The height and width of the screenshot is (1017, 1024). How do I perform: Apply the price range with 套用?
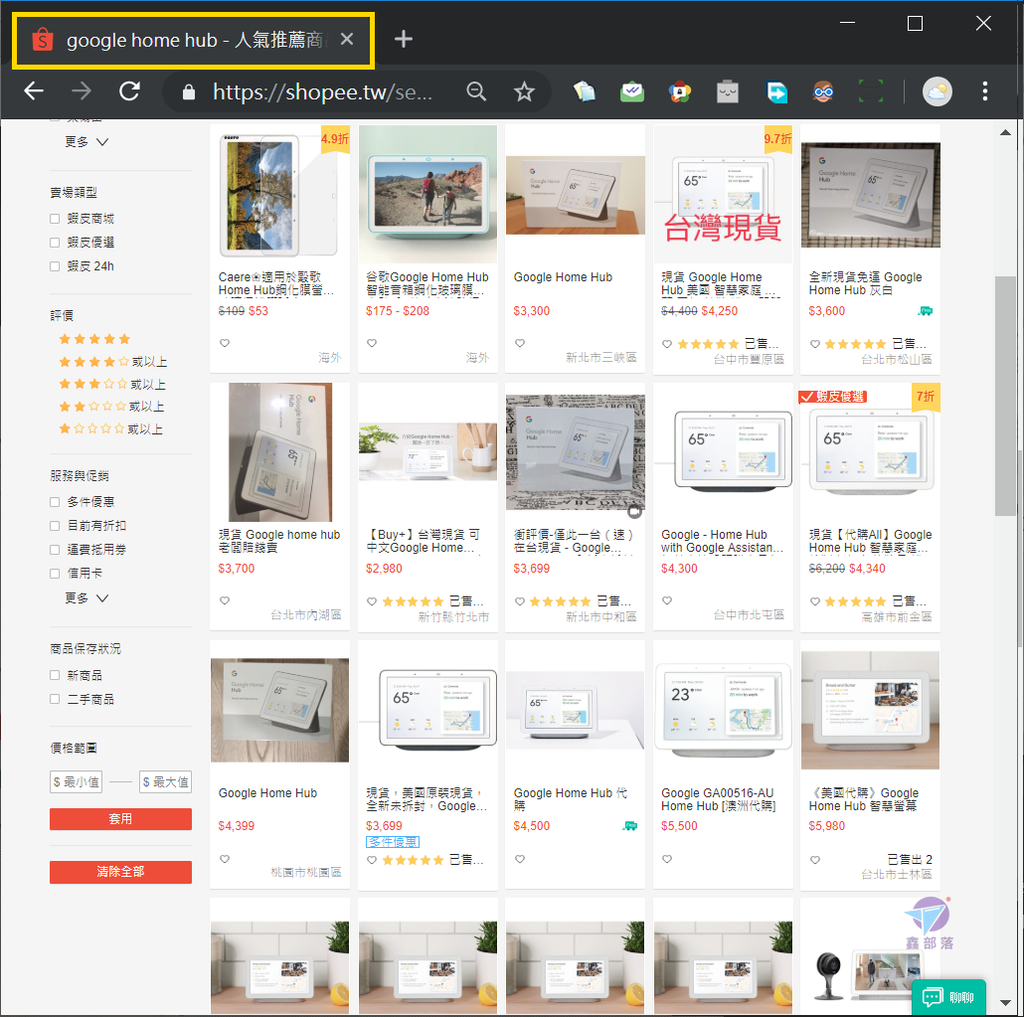click(121, 819)
